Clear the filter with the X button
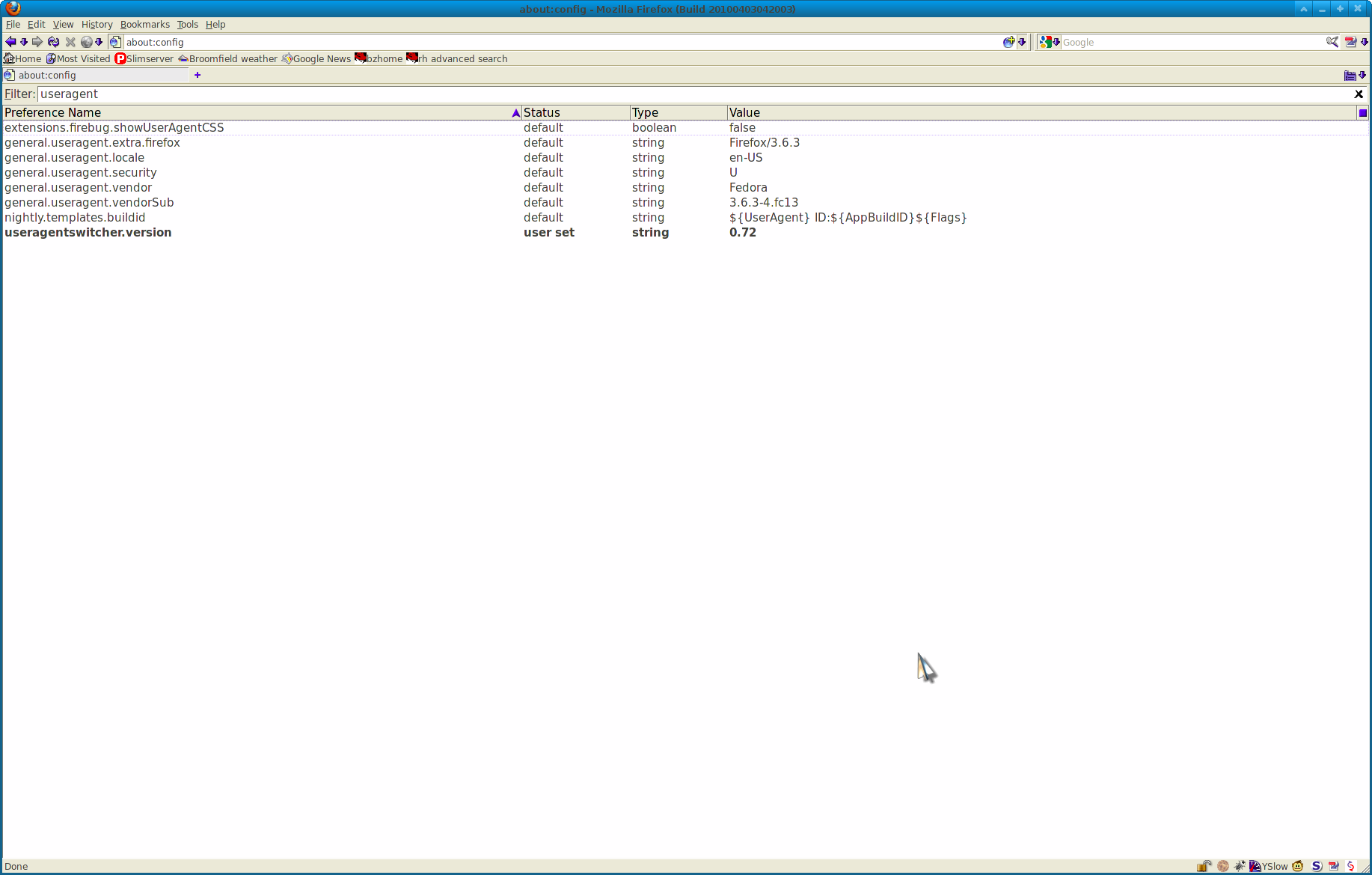Image resolution: width=1372 pixels, height=875 pixels. pos(1359,94)
